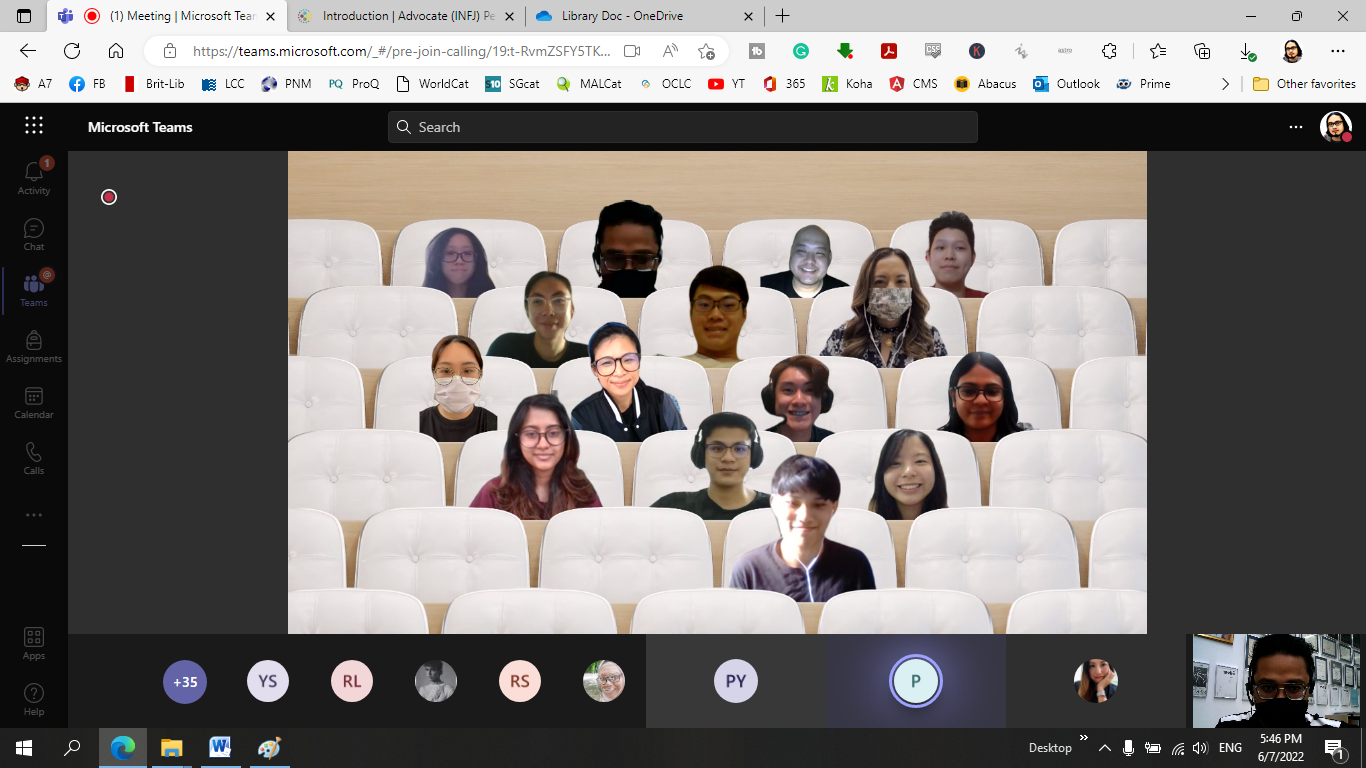Click the self-view video thumbnail
1366x768 pixels.
click(x=1277, y=681)
